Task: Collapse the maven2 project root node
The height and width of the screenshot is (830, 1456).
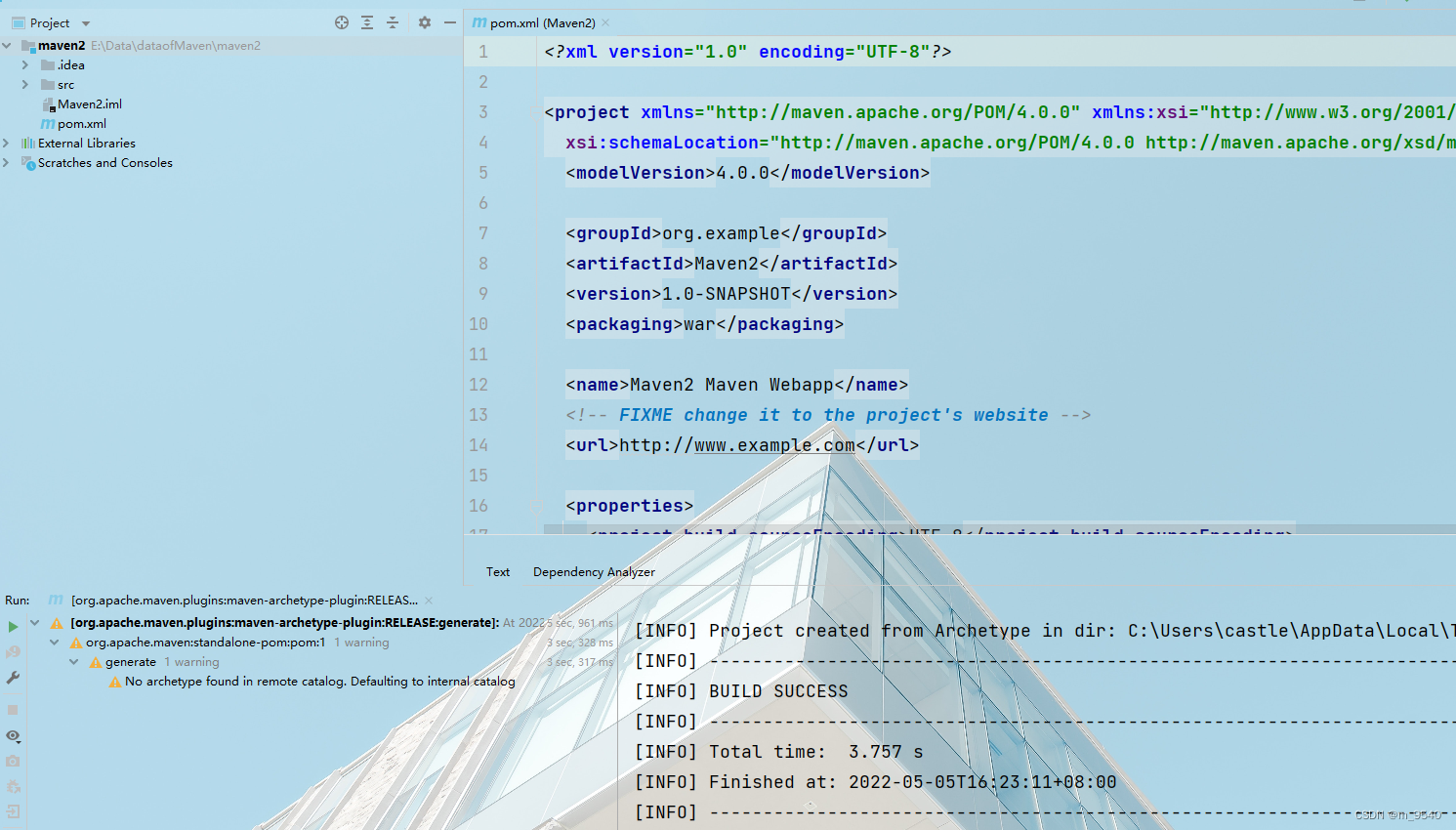Action: (7, 45)
